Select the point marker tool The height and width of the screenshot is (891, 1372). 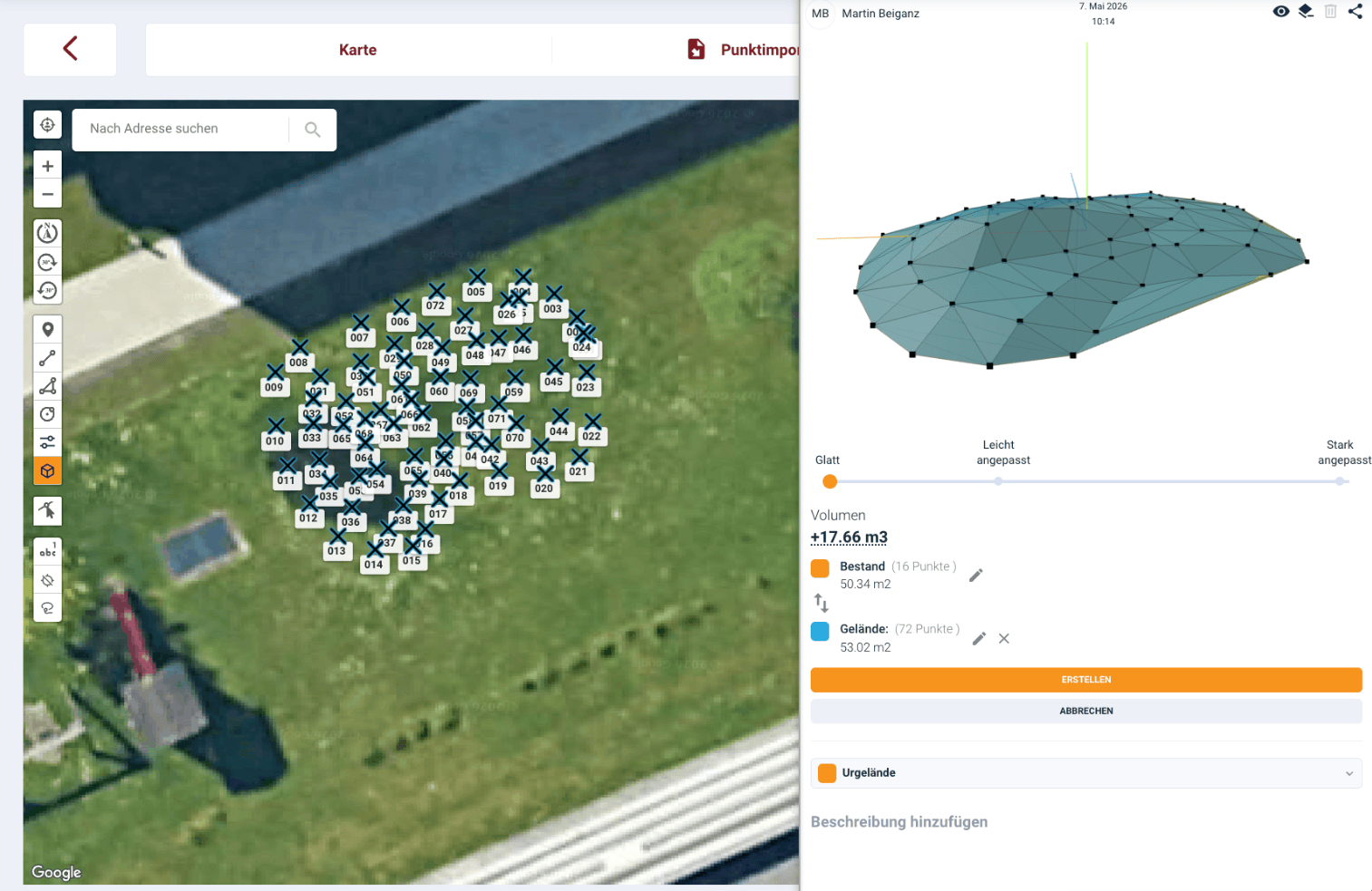coord(47,330)
